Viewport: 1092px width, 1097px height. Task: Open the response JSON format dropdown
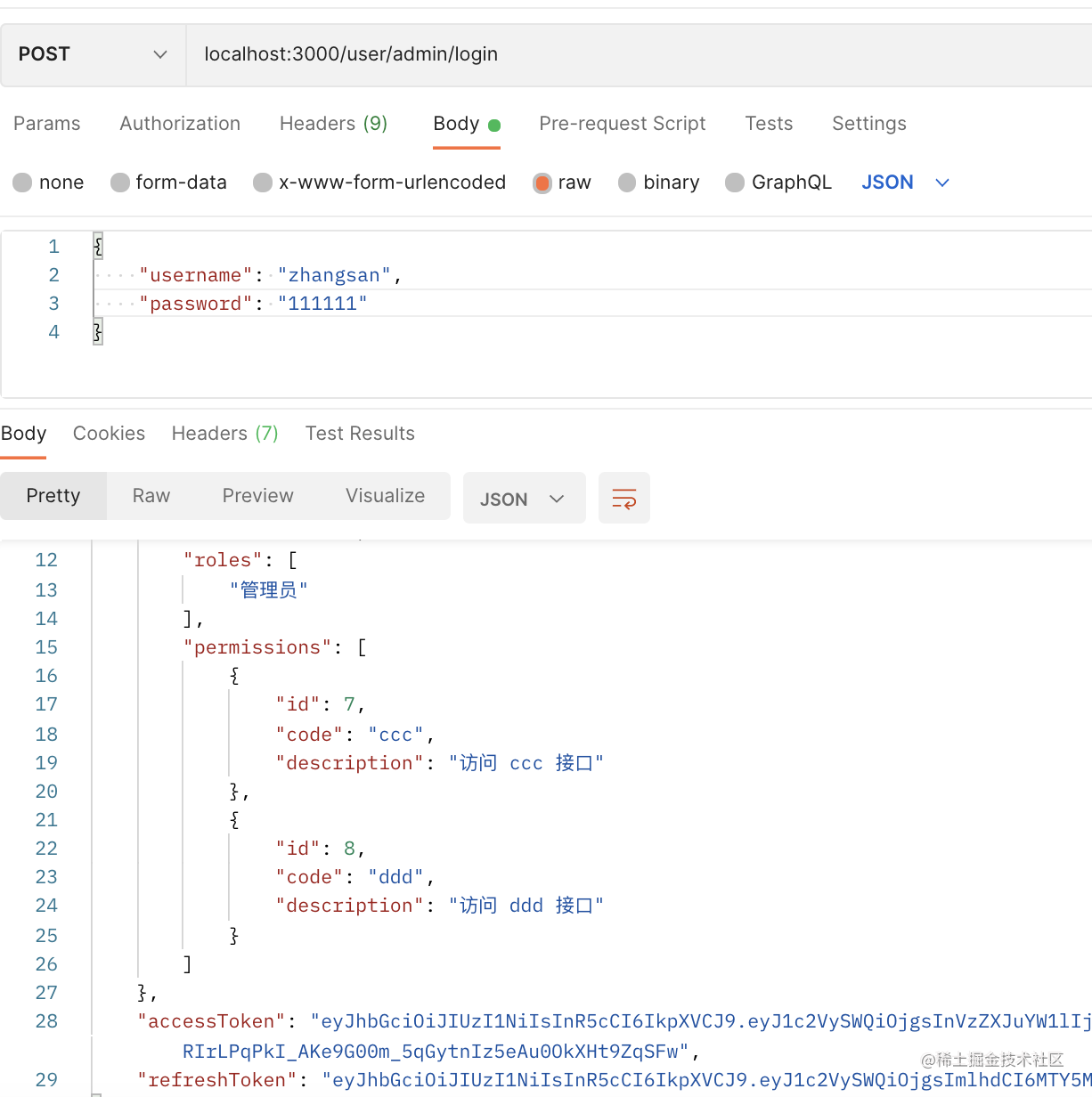(x=524, y=499)
